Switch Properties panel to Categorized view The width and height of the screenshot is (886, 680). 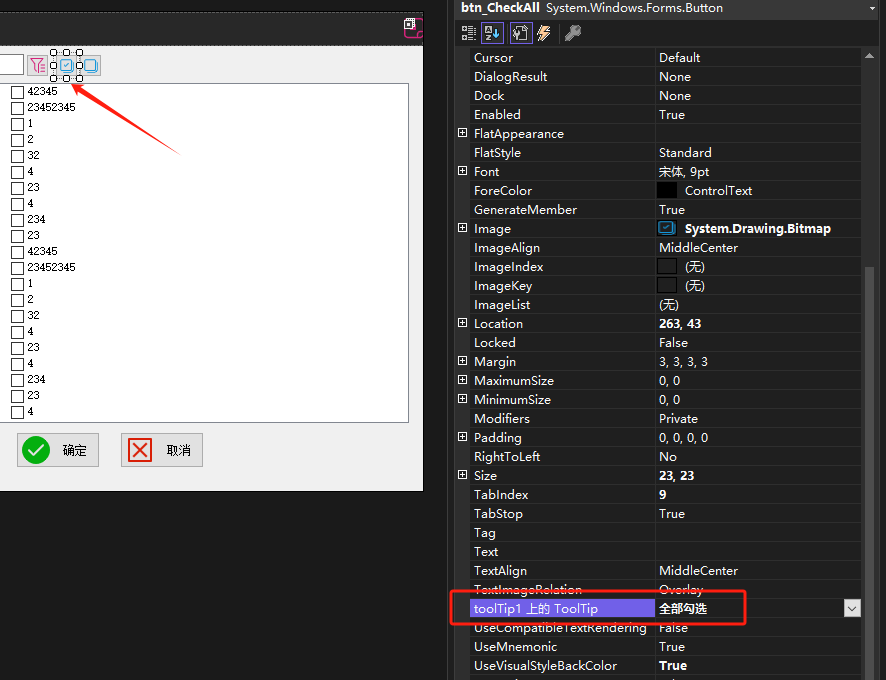tap(468, 33)
